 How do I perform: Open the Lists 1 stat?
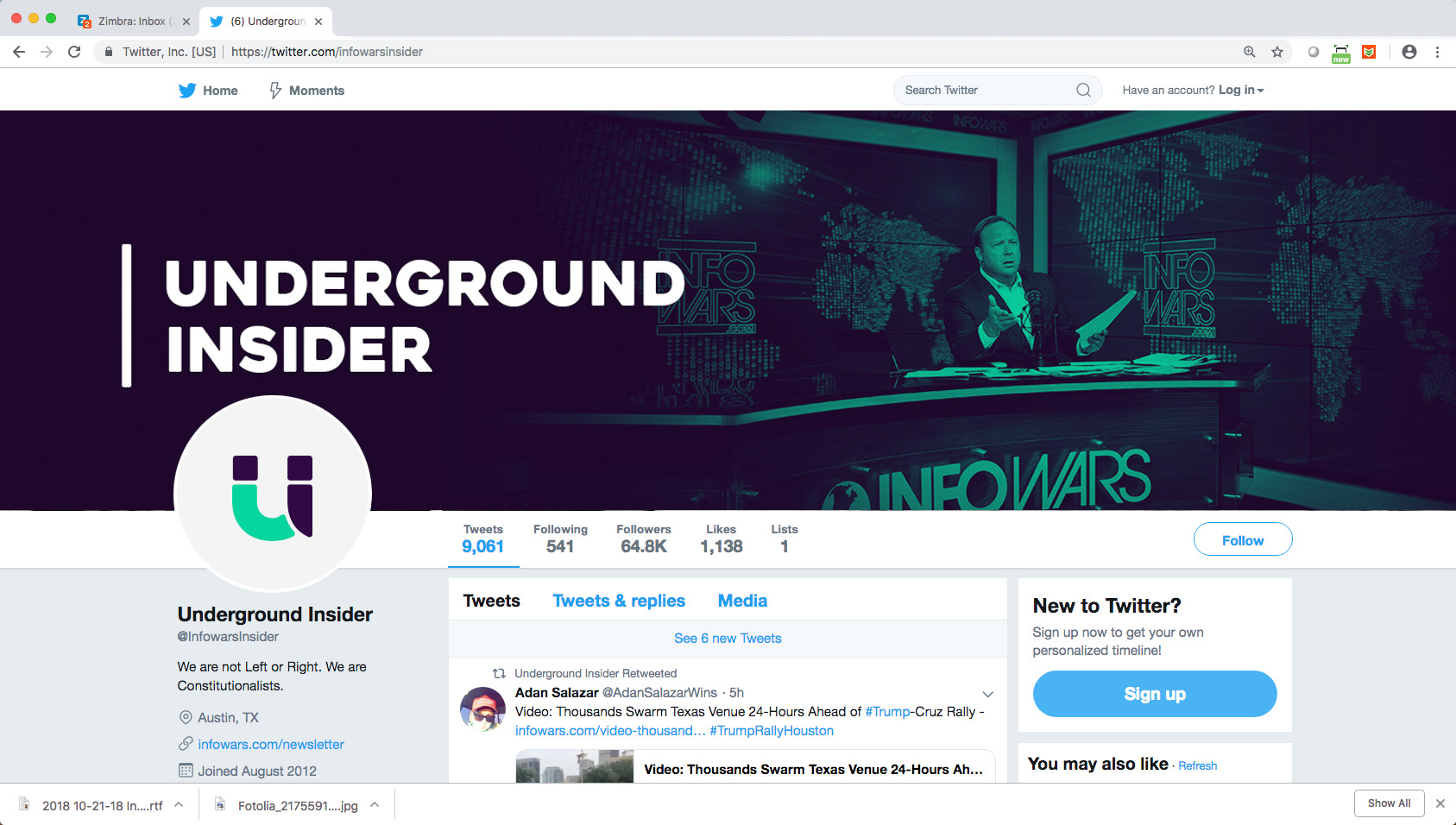click(785, 539)
